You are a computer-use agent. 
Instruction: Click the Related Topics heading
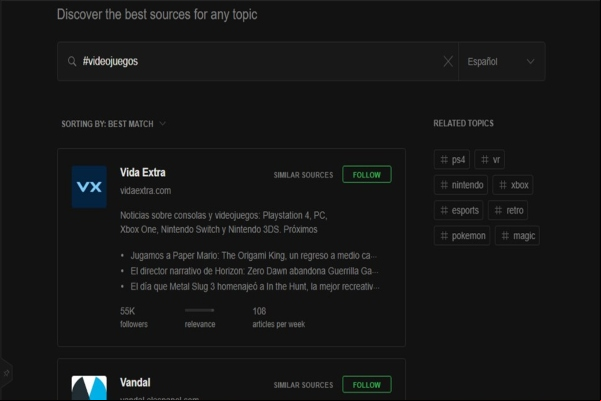tap(463, 123)
